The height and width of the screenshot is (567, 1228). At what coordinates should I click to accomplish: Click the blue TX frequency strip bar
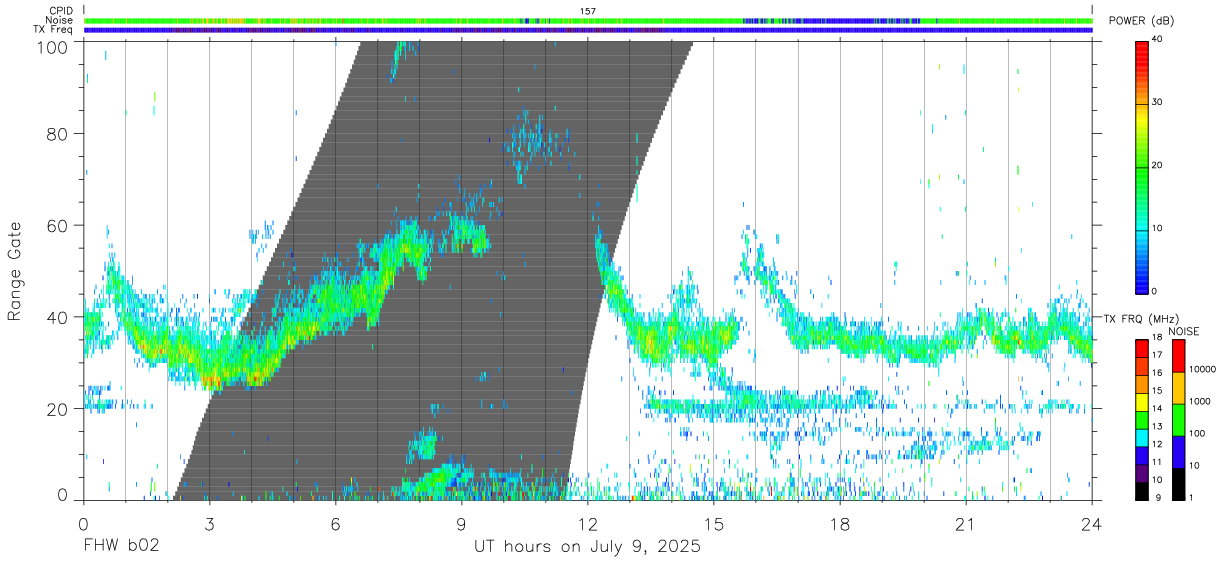(x=588, y=30)
